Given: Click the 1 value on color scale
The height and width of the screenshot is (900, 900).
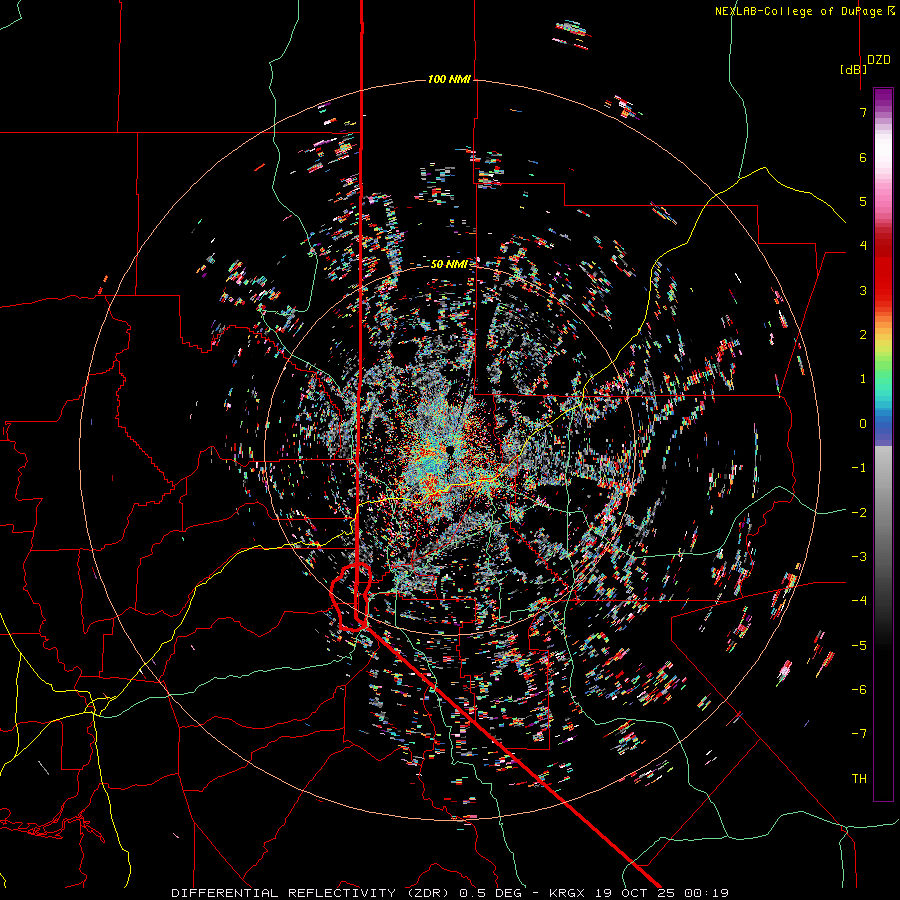Looking at the screenshot, I should 863,379.
